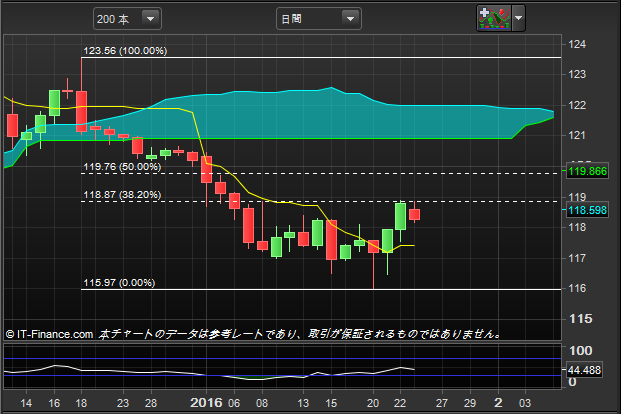This screenshot has height=414, width=621.
Task: Click the 22 date label on time axis
Action: [400, 403]
